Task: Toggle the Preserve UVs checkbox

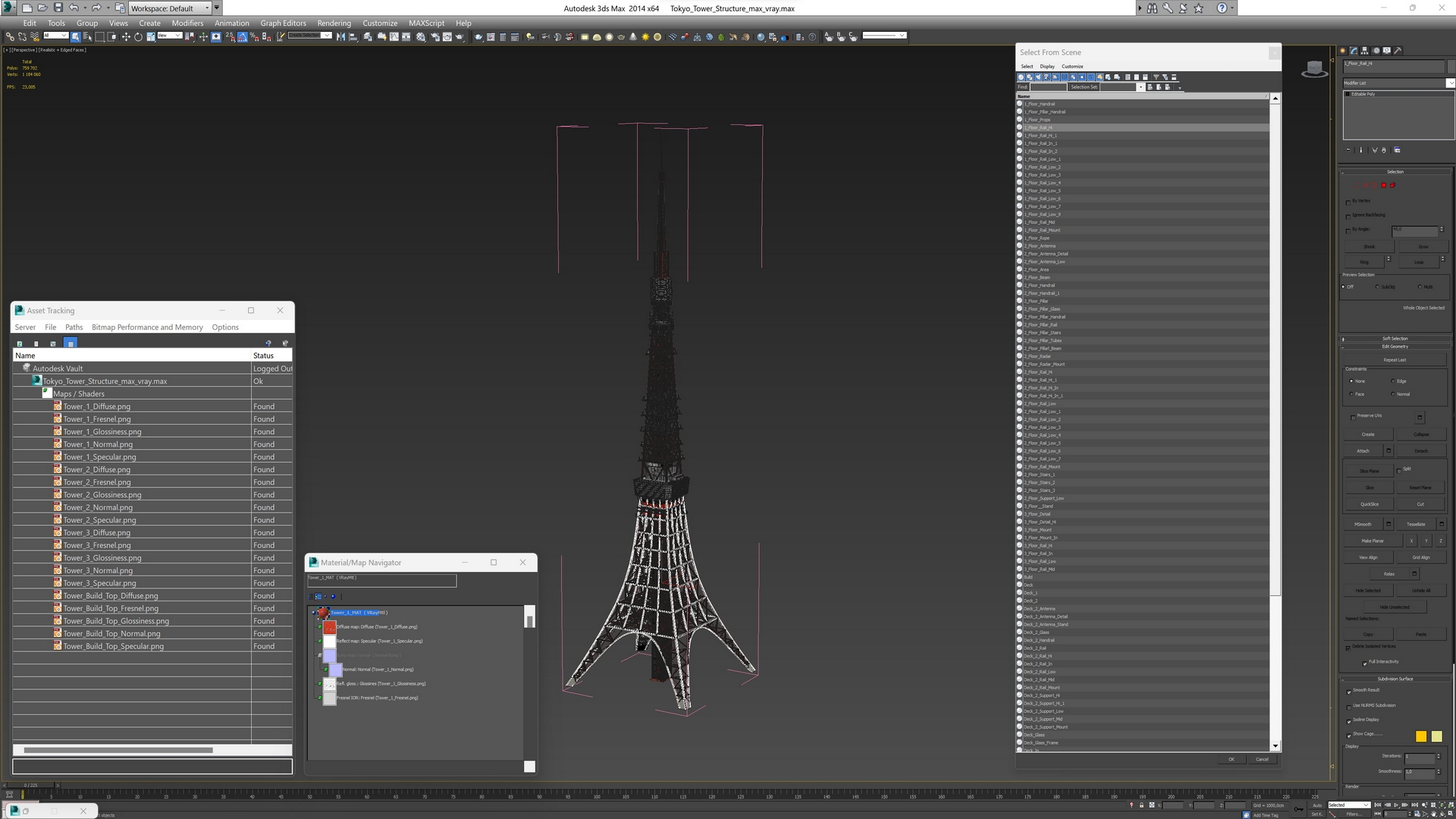Action: [x=1353, y=418]
